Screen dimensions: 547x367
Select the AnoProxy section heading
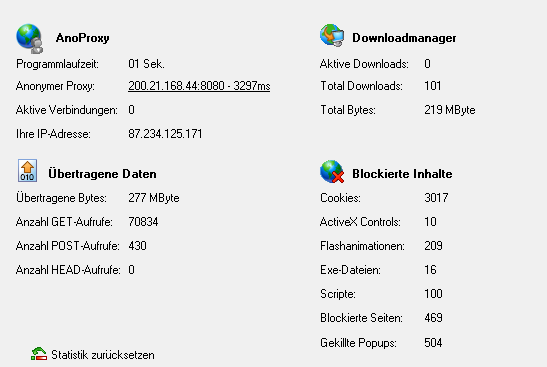tap(83, 38)
